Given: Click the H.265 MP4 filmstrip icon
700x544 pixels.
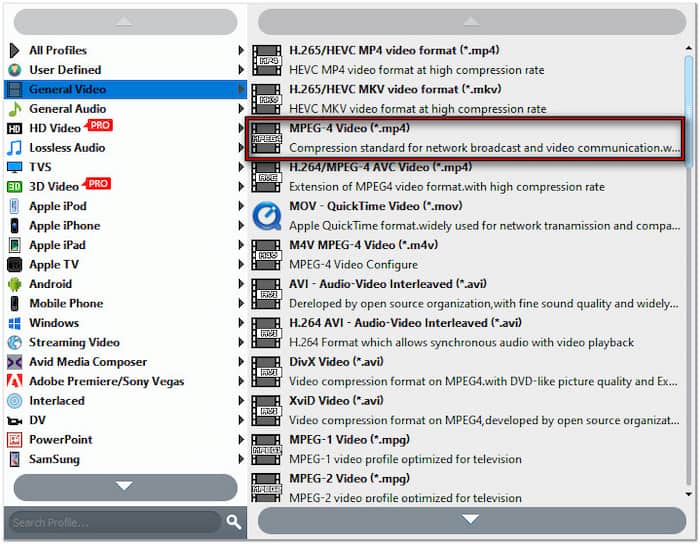Looking at the screenshot, I should [267, 60].
